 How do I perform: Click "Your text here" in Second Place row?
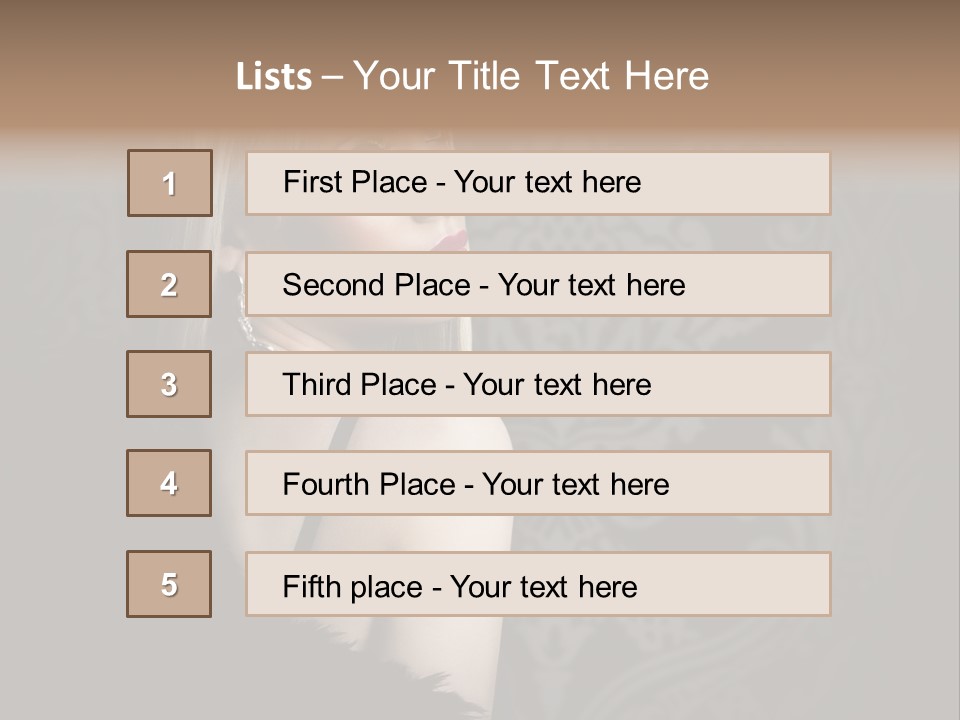pos(591,285)
